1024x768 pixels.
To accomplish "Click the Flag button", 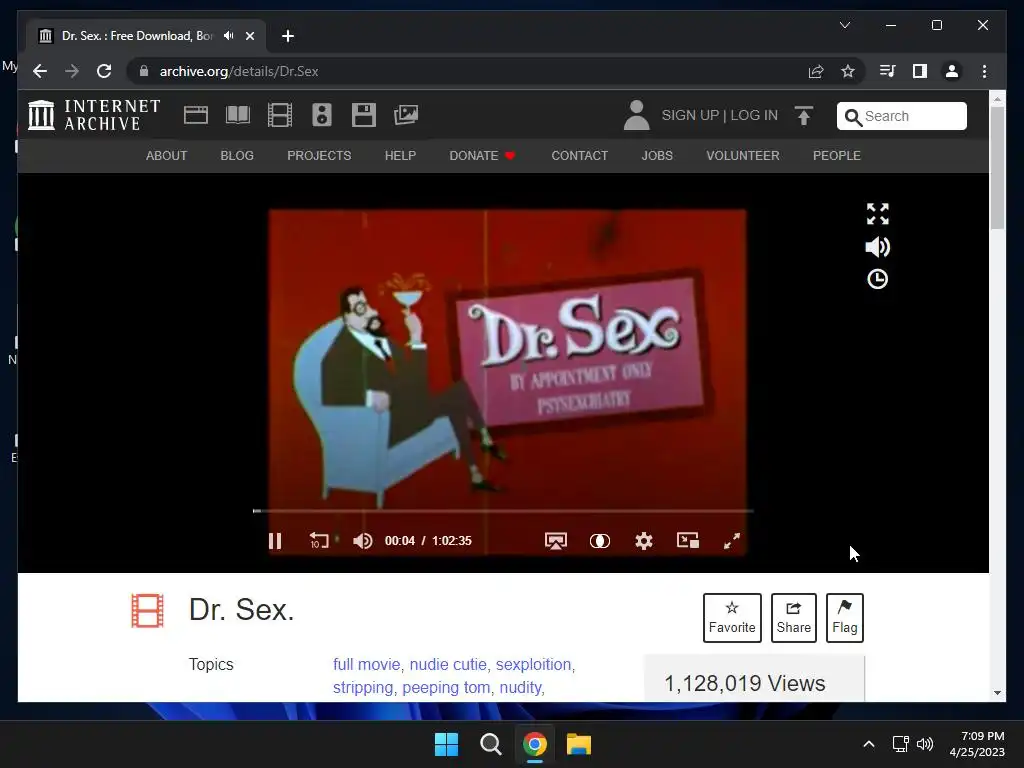I will [844, 618].
